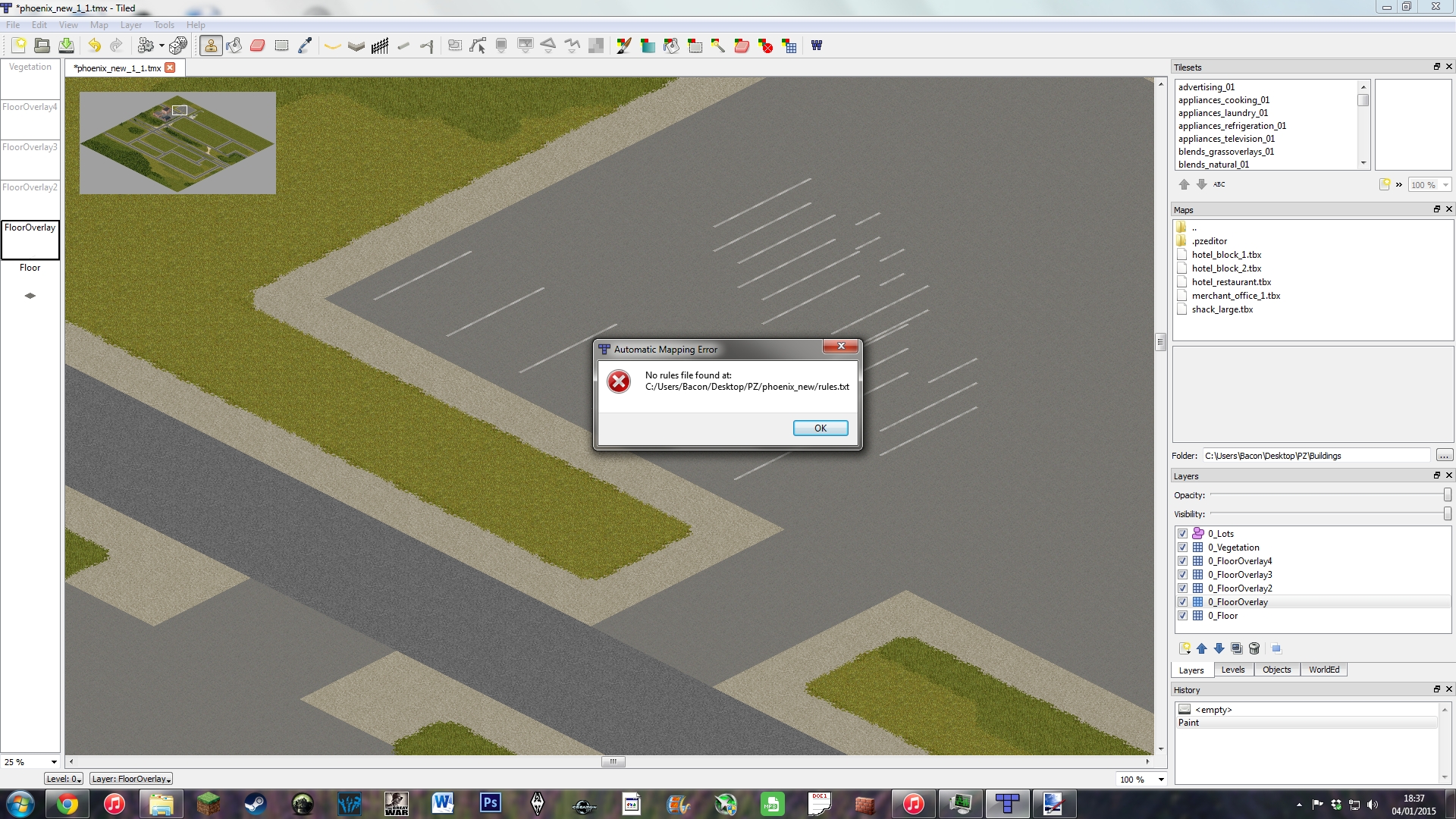
Task: Switch to the WorldEd tab
Action: tap(1323, 670)
